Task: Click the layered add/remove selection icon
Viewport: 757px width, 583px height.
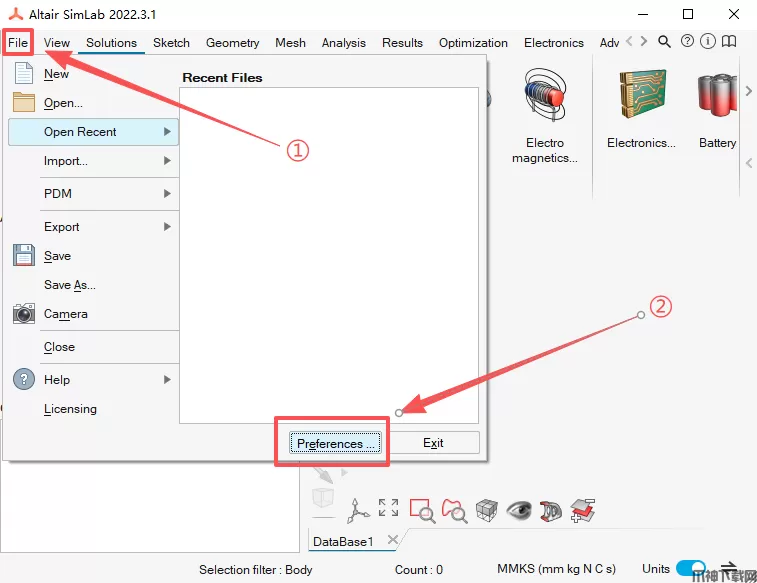Action: 583,511
